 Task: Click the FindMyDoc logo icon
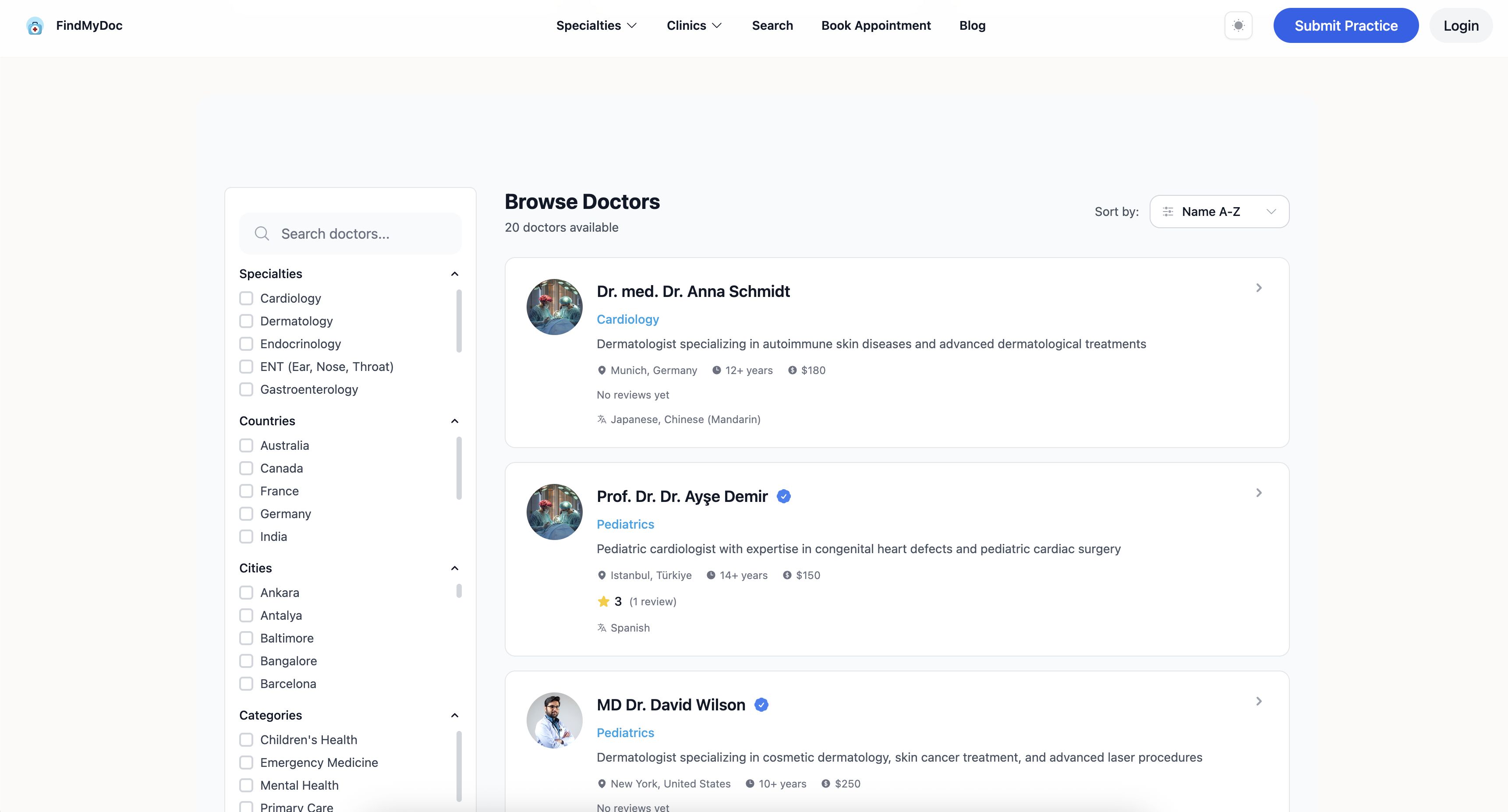click(x=35, y=26)
